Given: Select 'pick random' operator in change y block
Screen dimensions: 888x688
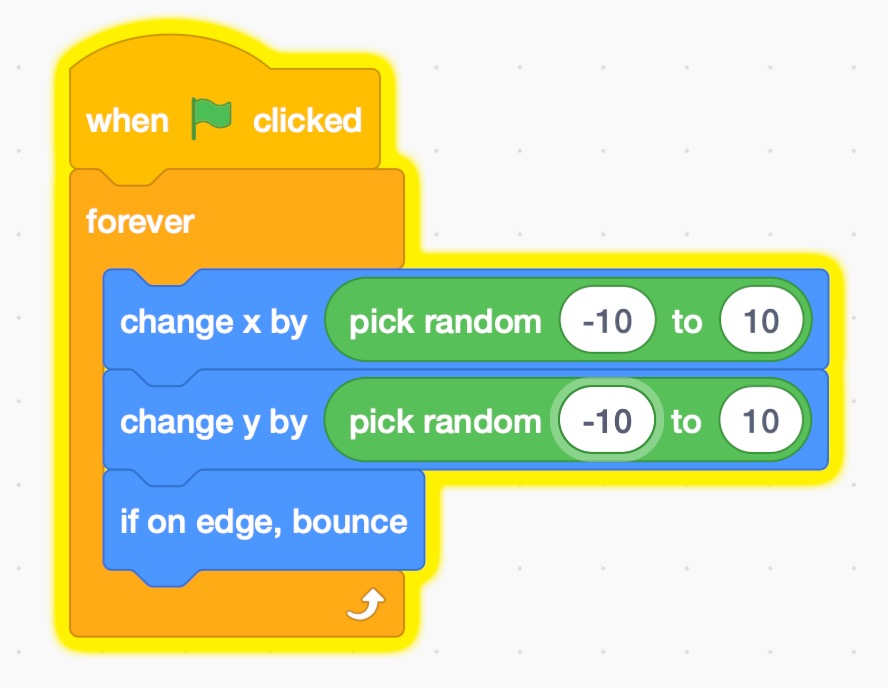Looking at the screenshot, I should [x=444, y=422].
